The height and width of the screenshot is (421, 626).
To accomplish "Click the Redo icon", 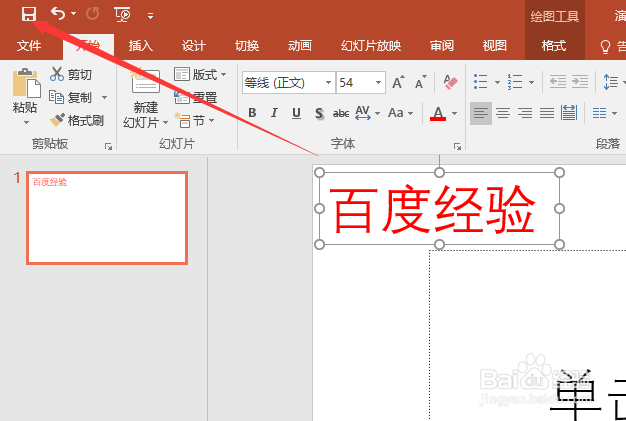I will [93, 14].
